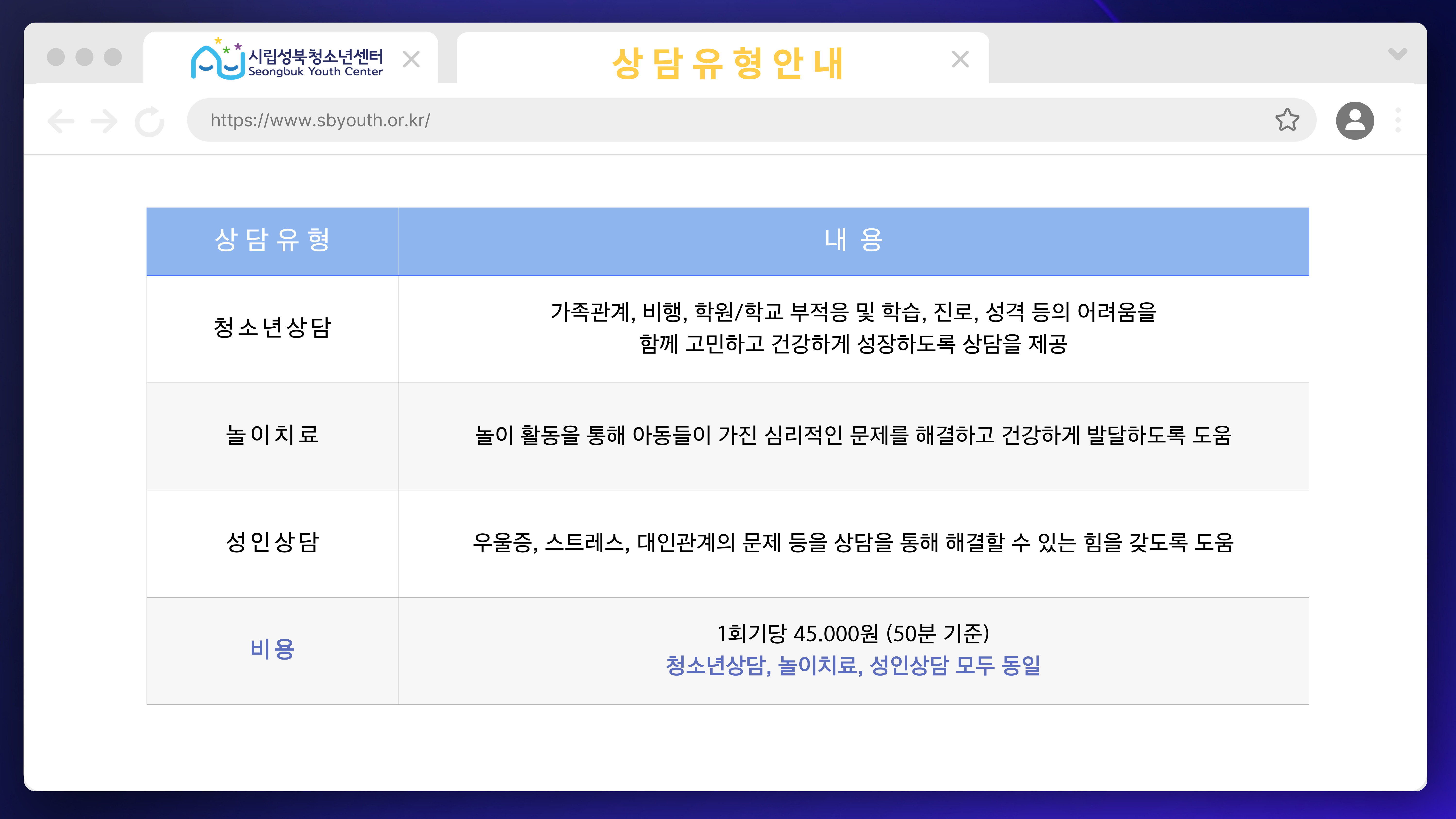Open the three-dot browser menu

click(x=1398, y=120)
